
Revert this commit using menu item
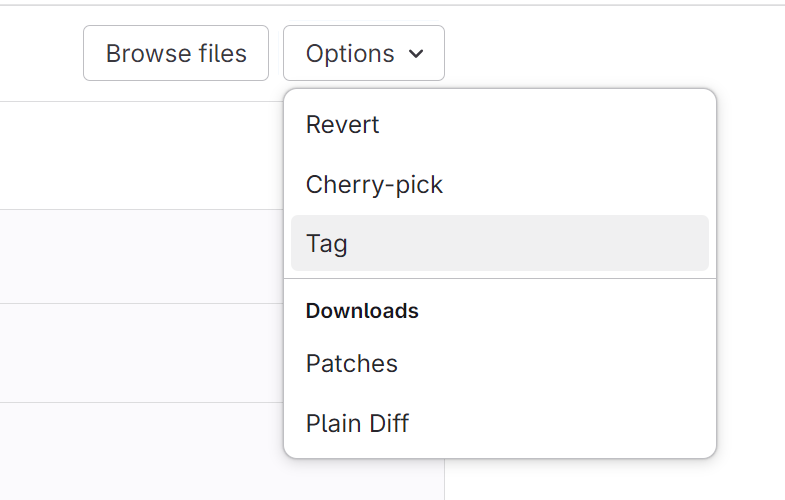point(343,125)
